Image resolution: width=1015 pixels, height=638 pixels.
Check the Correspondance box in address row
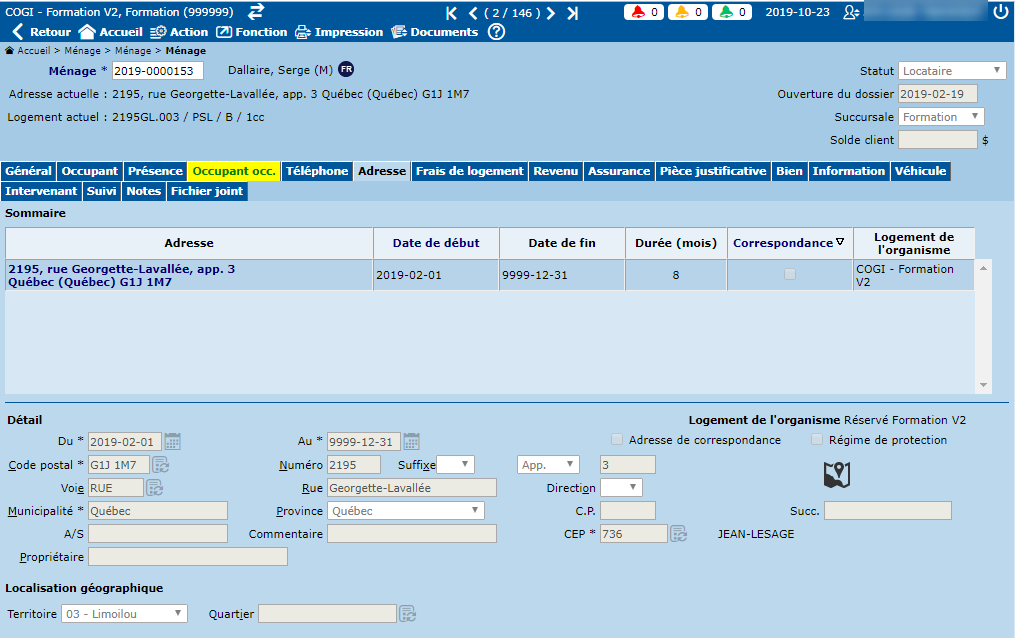(x=790, y=274)
